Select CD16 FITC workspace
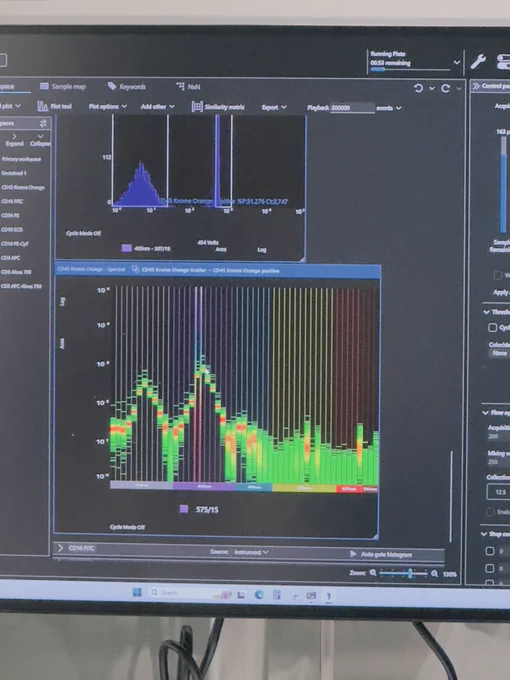Viewport: 510px width, 680px height. coord(12,201)
